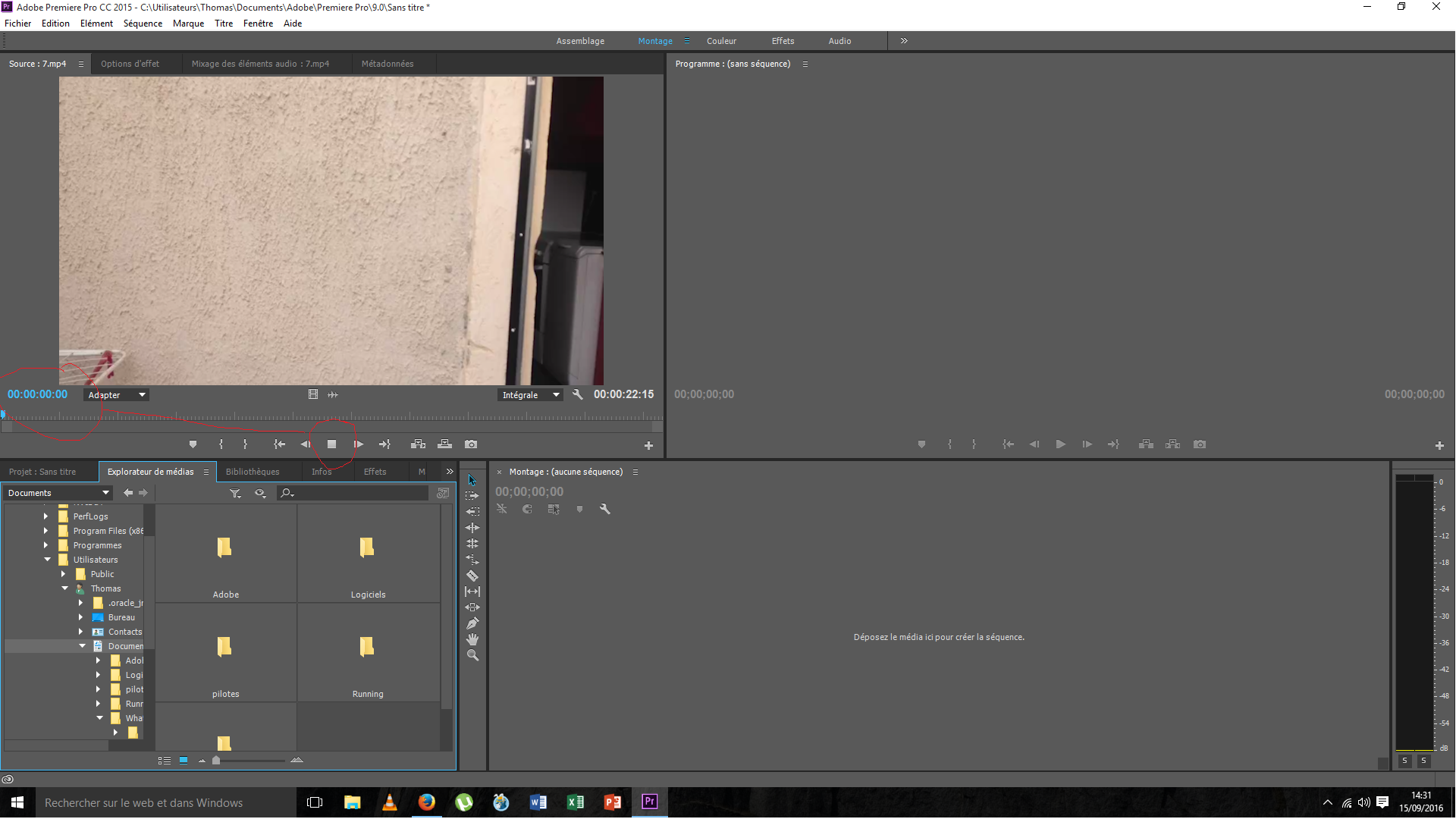Image resolution: width=1456 pixels, height=819 pixels.
Task: Select the Razor tool in tools panel
Action: 472,576
